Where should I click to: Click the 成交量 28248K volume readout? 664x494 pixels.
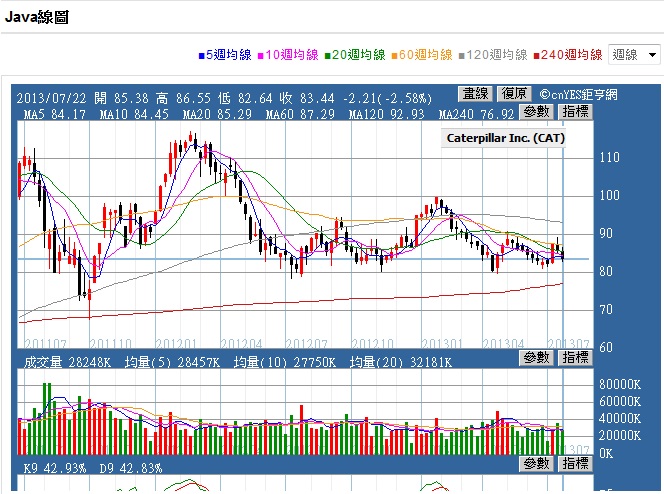click(67, 362)
